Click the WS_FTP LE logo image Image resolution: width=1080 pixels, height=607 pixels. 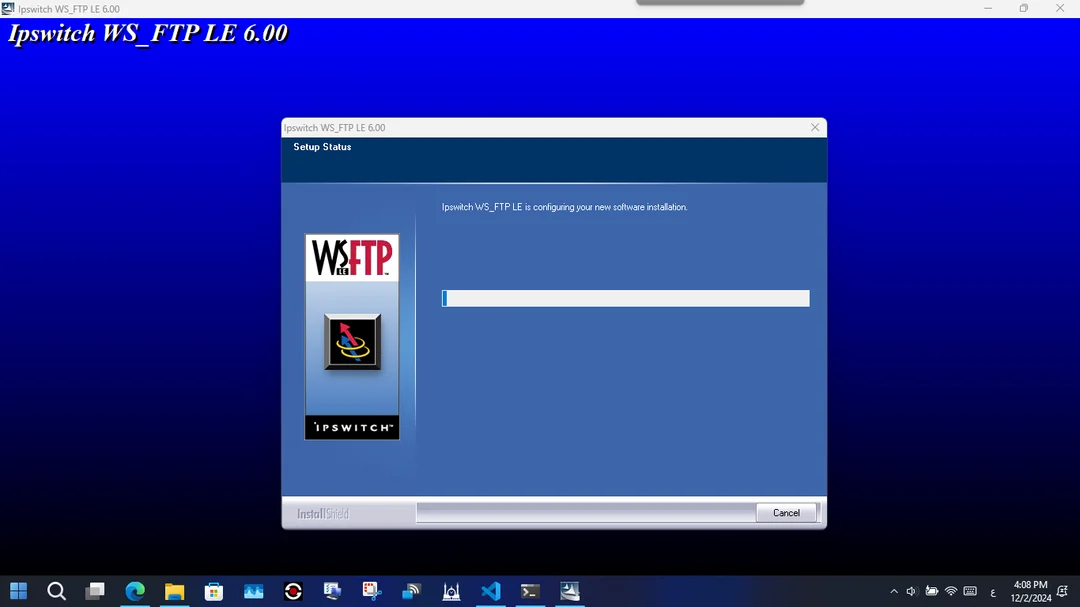(352, 258)
